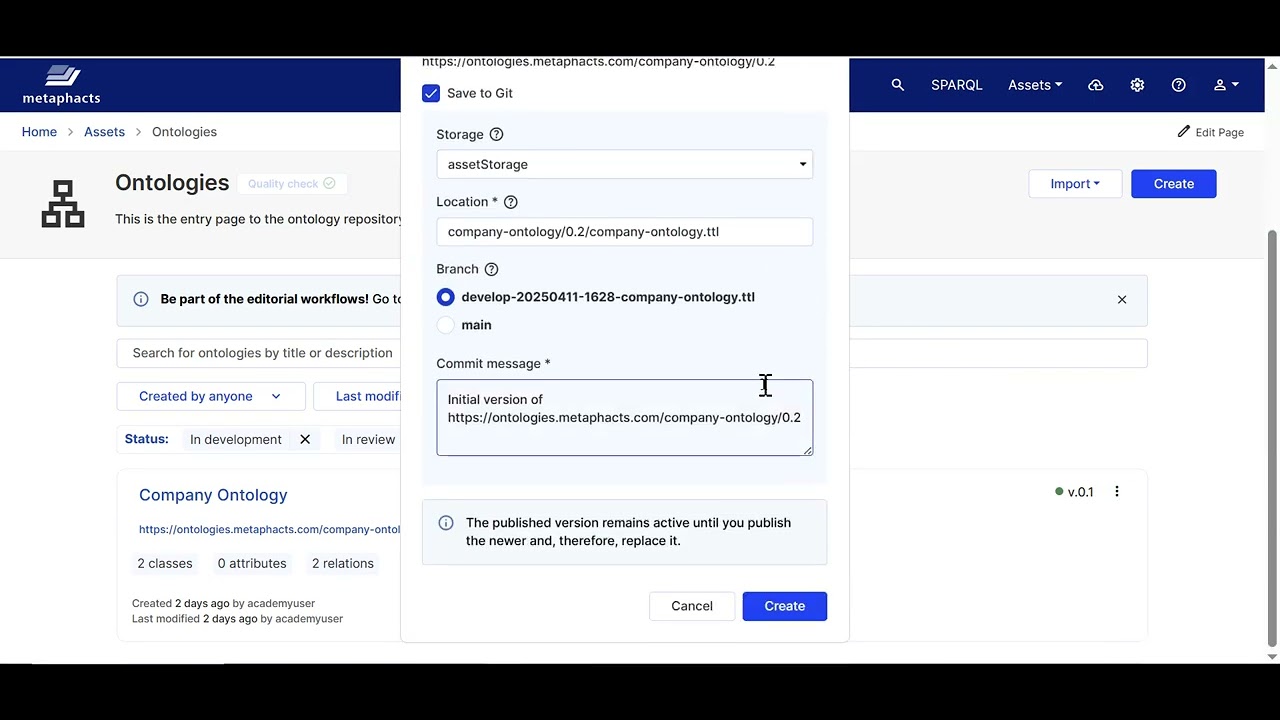Image resolution: width=1280 pixels, height=720 pixels.
Task: Open the Company Ontology title link
Action: coord(213,495)
